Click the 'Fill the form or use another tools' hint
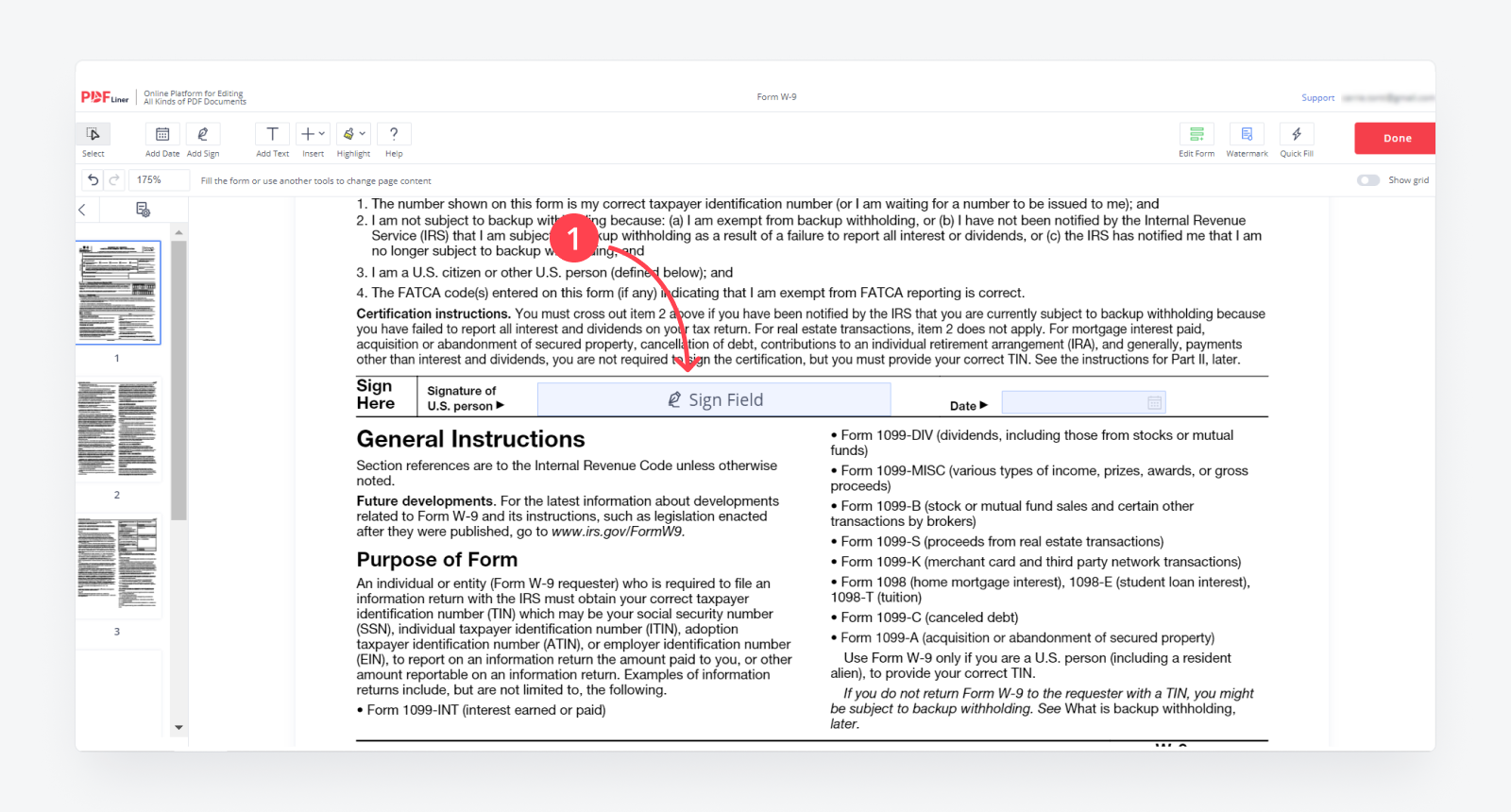Viewport: 1511px width, 812px height. [x=315, y=181]
